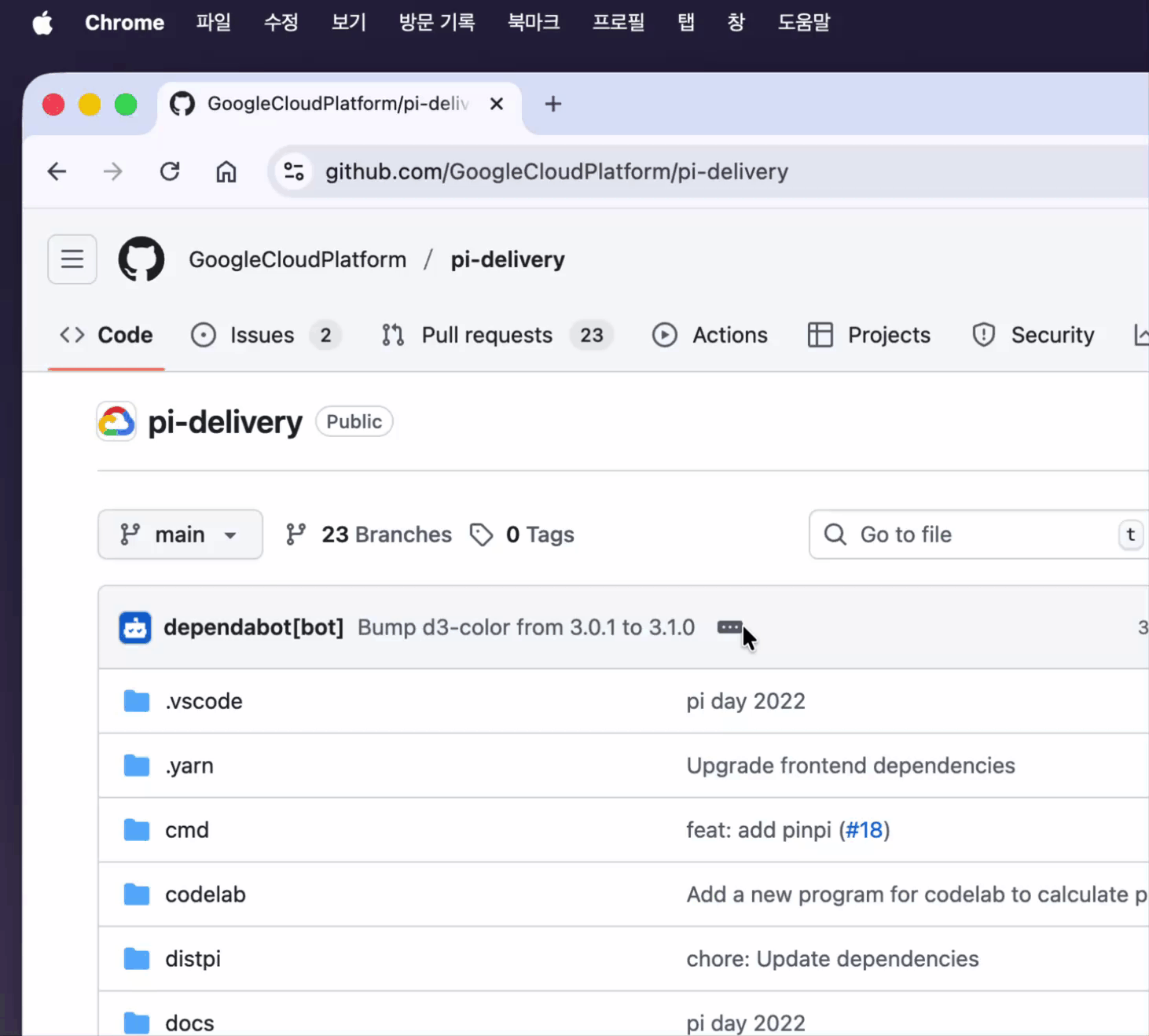The image size is (1149, 1036).
Task: Select the GoogleCloudPlatform/pi-delivery browser tab
Action: (339, 104)
